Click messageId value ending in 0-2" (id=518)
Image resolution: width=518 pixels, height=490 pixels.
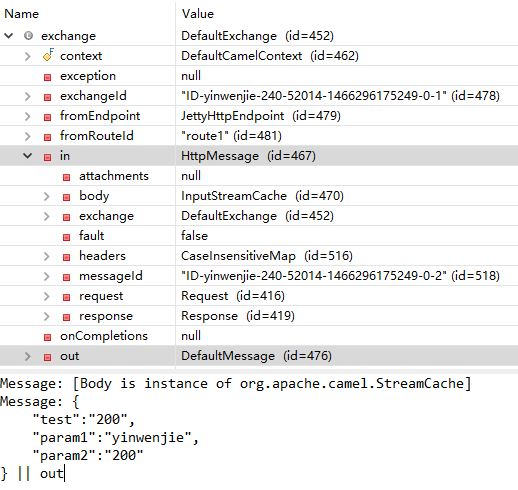pyautogui.click(x=340, y=276)
